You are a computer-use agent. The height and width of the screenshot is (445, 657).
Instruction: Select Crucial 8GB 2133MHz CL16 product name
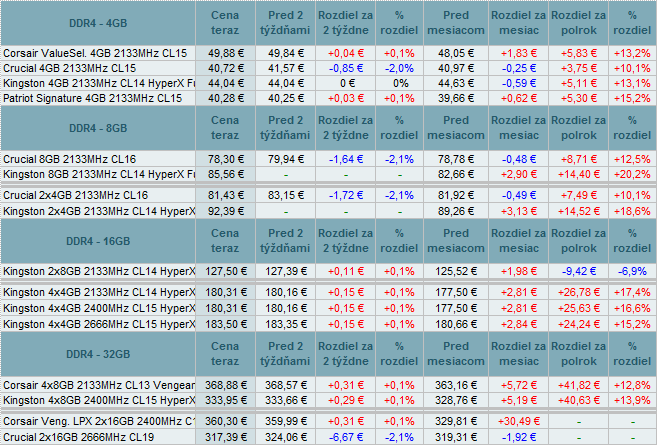[x=70, y=159]
